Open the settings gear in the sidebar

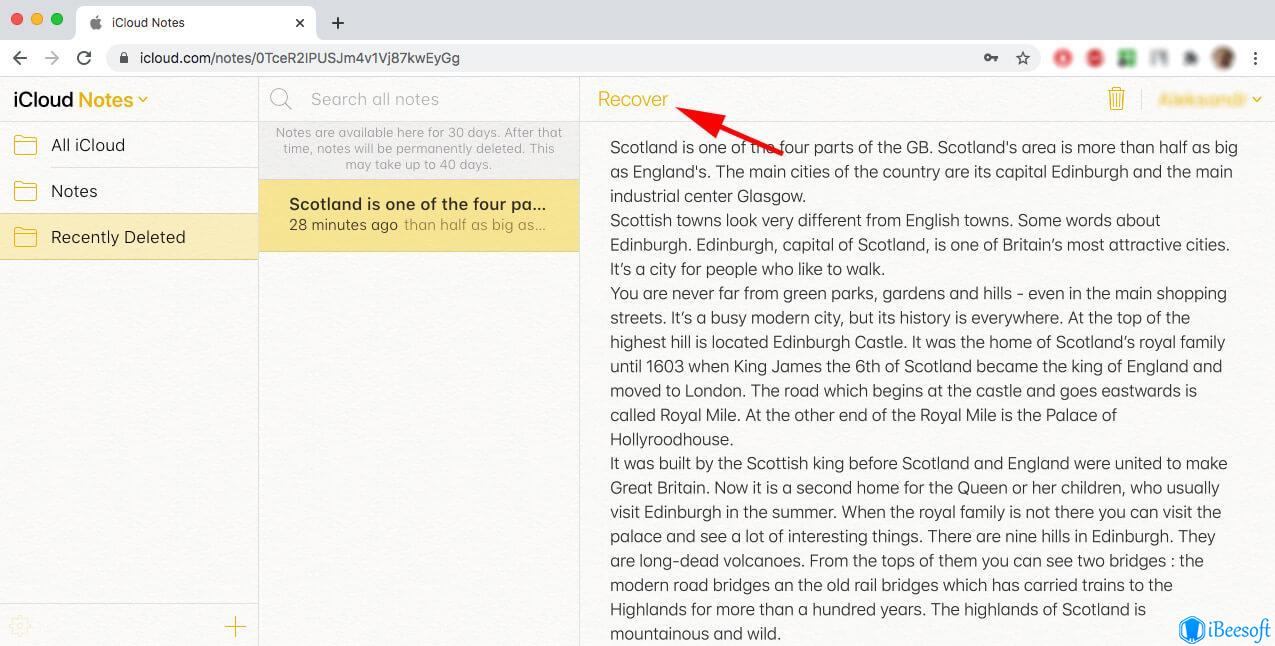[x=20, y=627]
